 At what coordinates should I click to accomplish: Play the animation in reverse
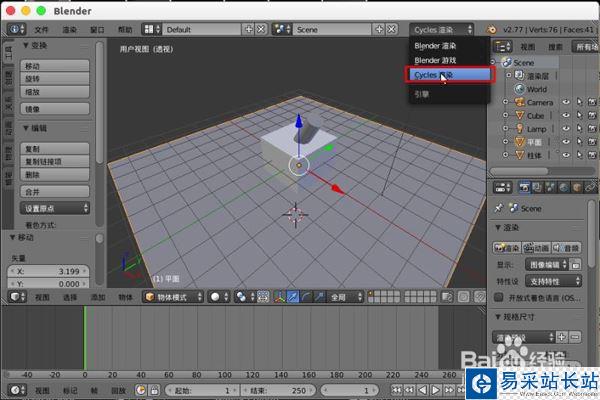[x=422, y=390]
